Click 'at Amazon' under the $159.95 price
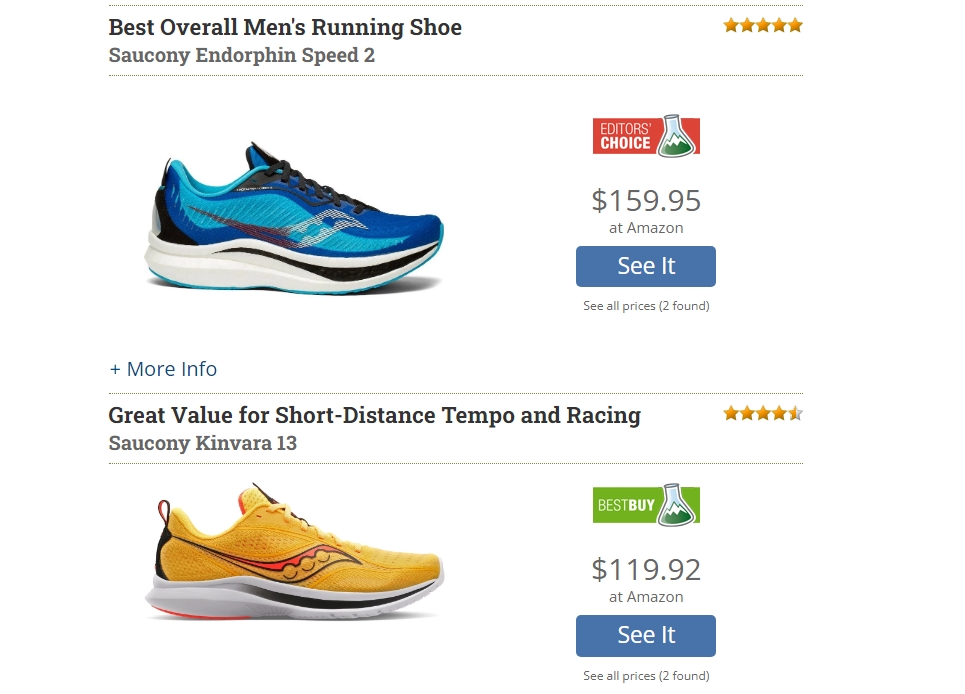Image resolution: width=965 pixels, height=694 pixels. (646, 228)
